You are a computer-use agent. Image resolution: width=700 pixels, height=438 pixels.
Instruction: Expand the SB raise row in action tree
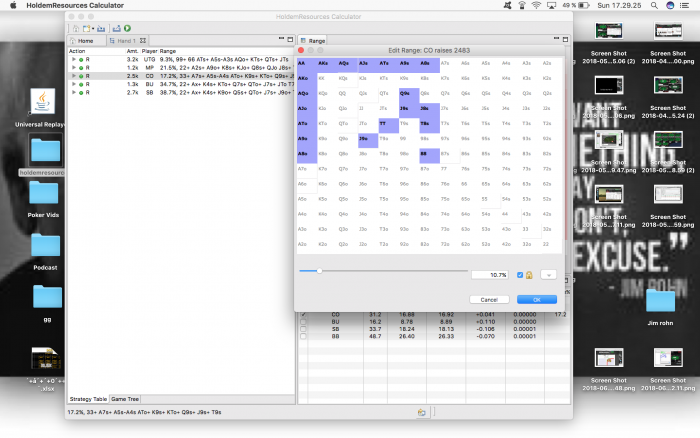(74, 92)
